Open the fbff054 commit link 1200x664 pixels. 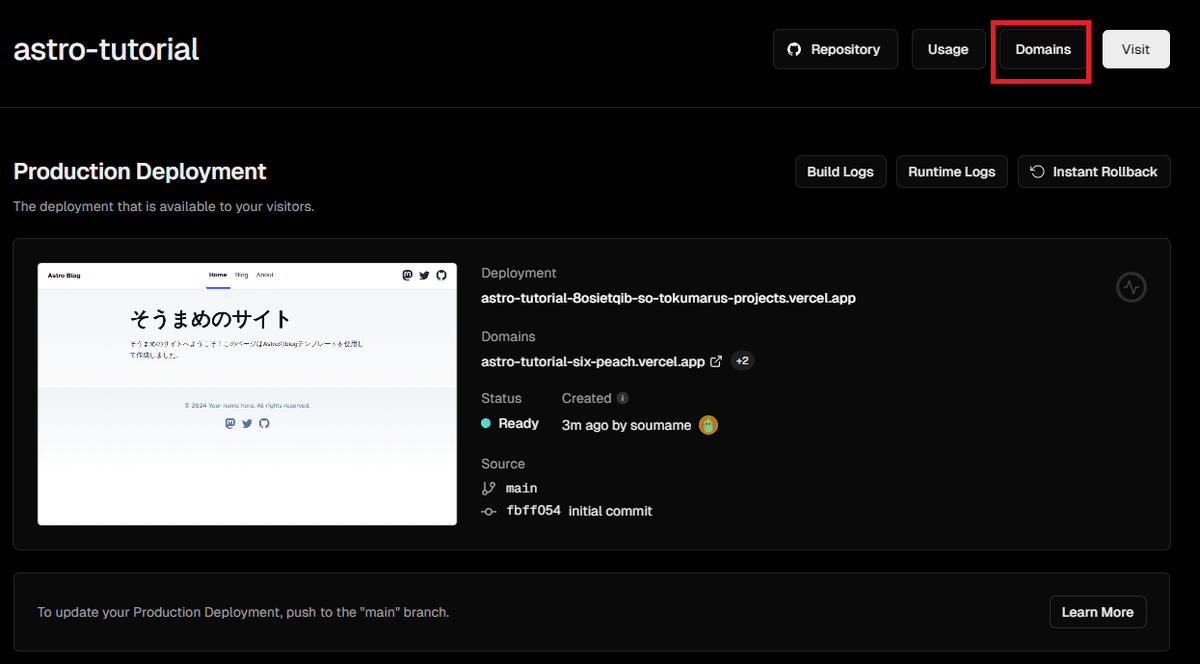pyautogui.click(x=533, y=511)
